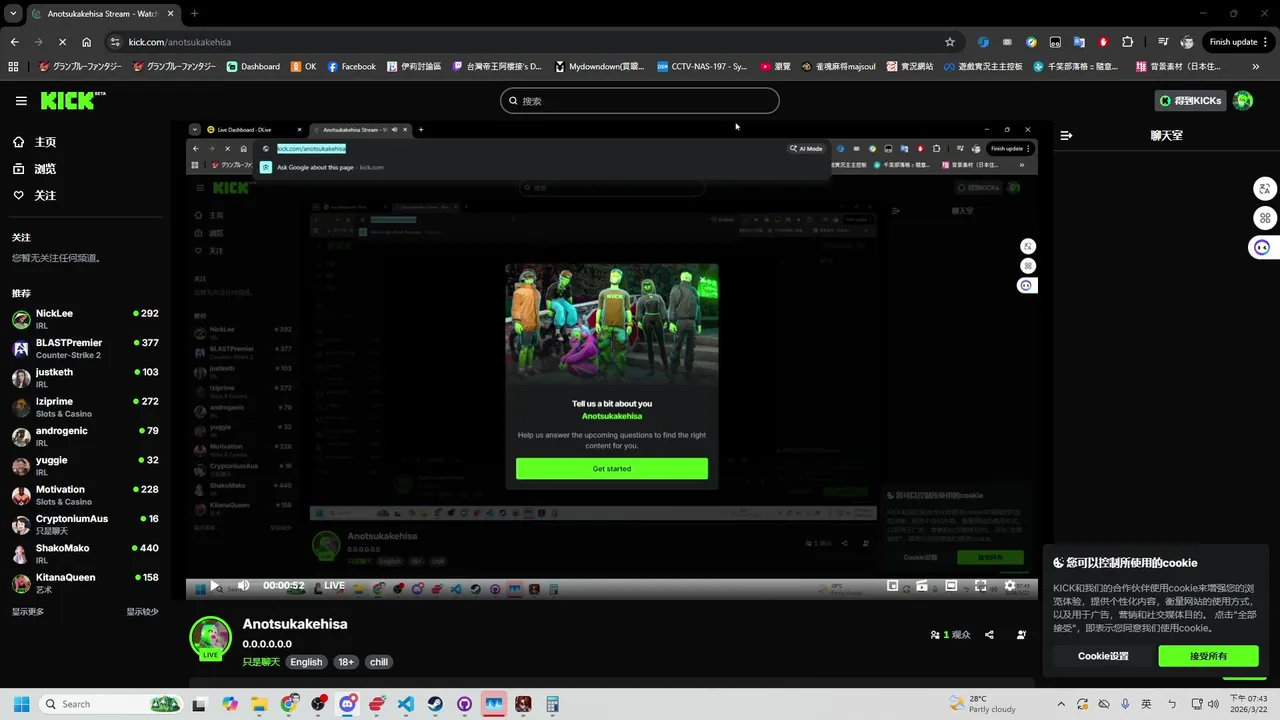1280x720 pixels.
Task: Toggle fullscreen in video player
Action: [980, 586]
